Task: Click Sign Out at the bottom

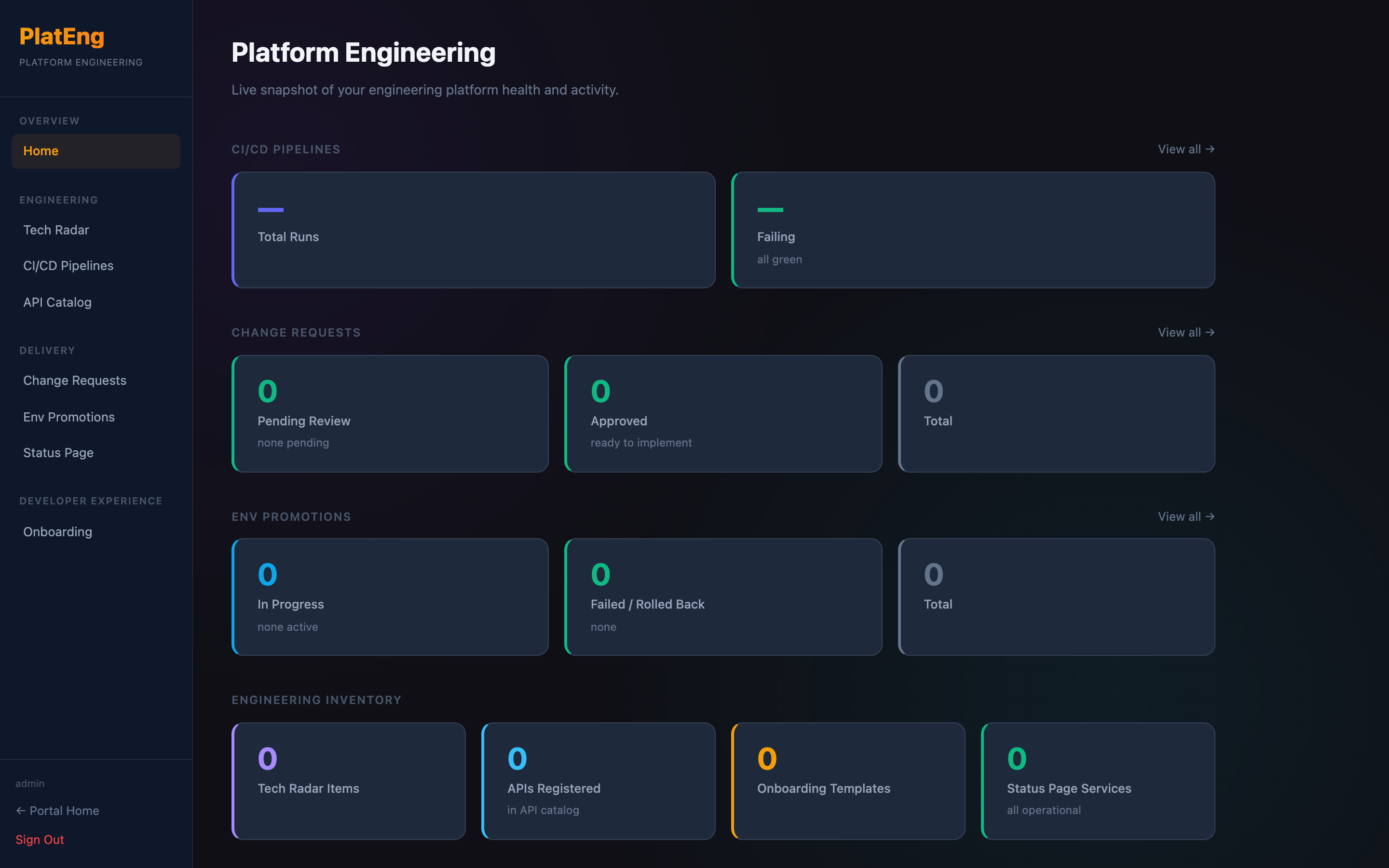Action: (40, 839)
